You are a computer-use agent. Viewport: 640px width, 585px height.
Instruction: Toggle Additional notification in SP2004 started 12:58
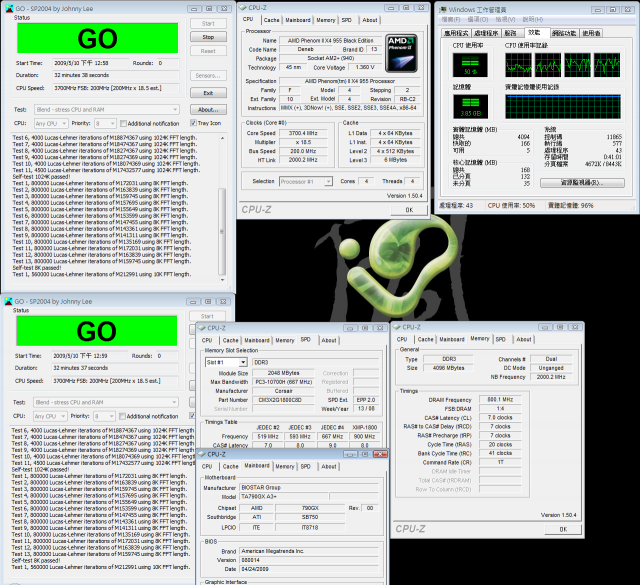[124, 123]
